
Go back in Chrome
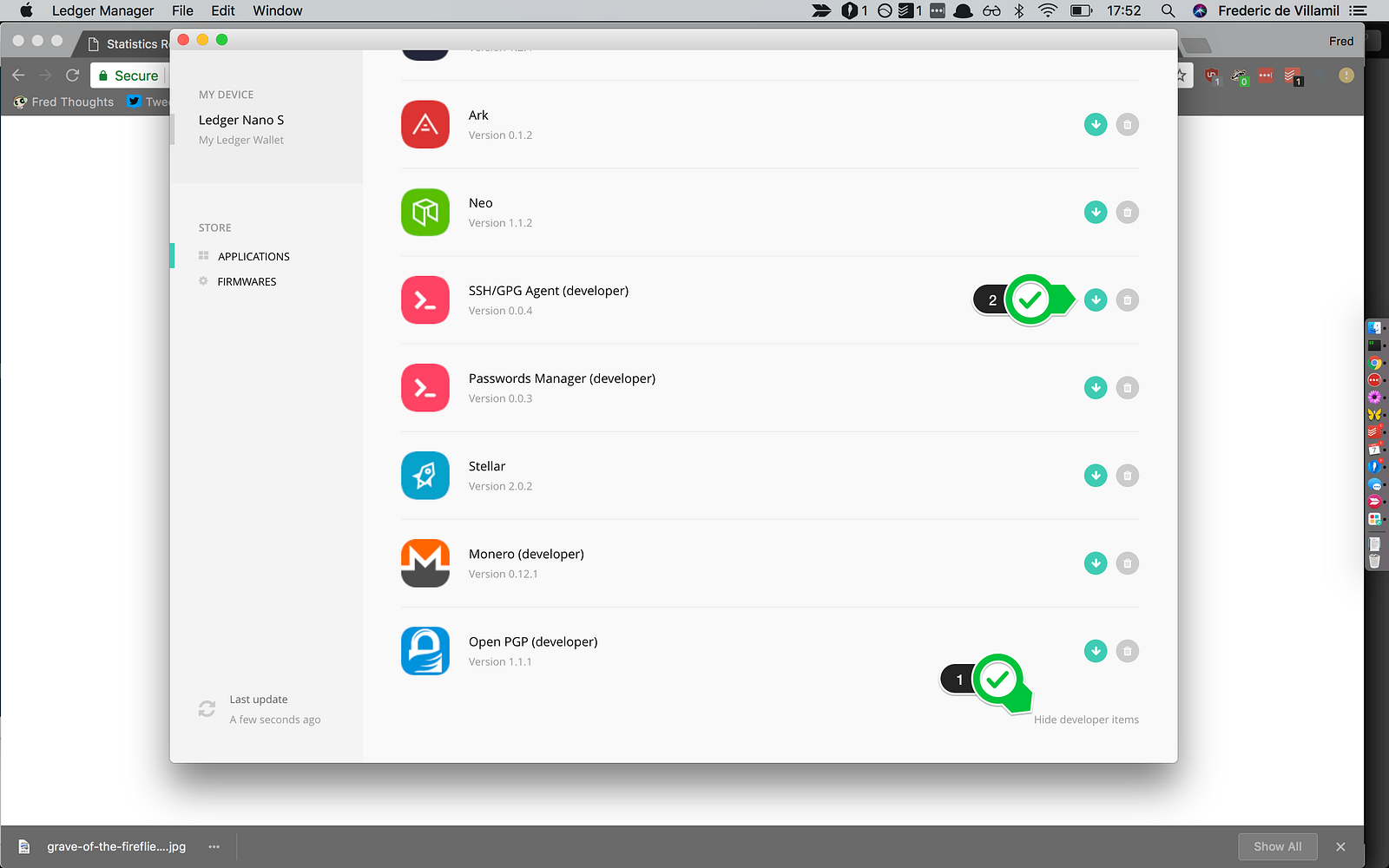point(18,76)
